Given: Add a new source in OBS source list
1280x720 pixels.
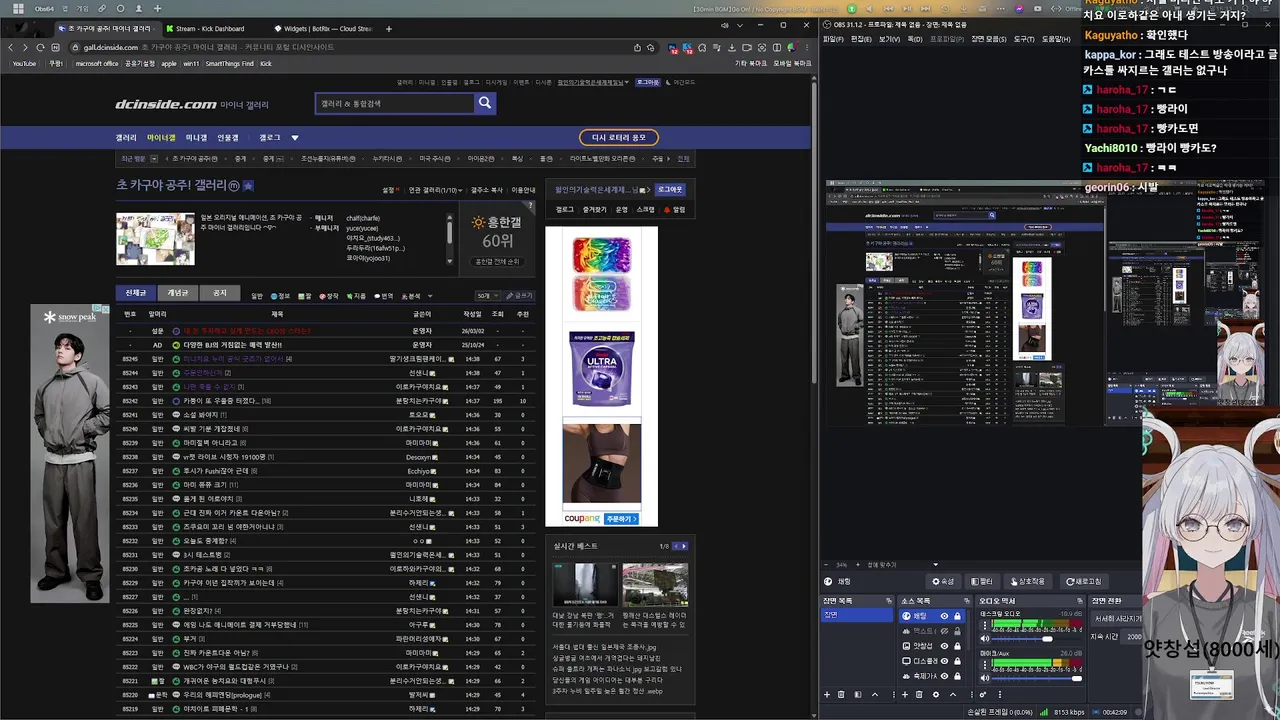Looking at the screenshot, I should [x=905, y=695].
